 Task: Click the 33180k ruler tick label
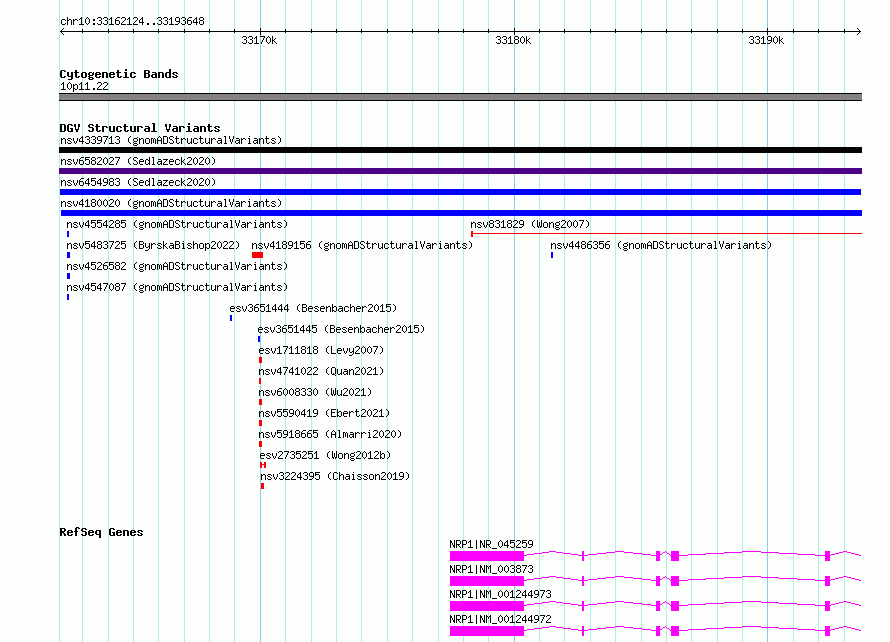(x=513, y=40)
